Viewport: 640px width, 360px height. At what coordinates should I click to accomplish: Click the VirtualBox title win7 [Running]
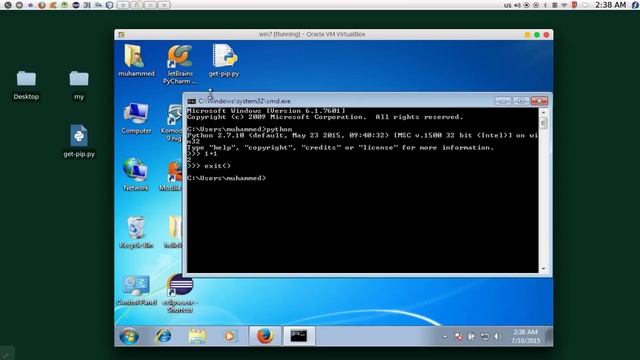click(x=312, y=34)
